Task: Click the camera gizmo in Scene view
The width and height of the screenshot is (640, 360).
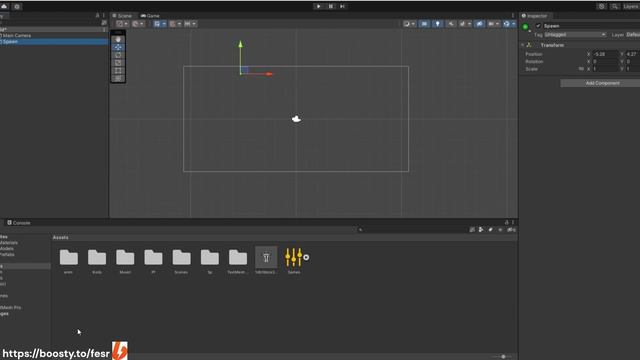Action: (x=297, y=119)
